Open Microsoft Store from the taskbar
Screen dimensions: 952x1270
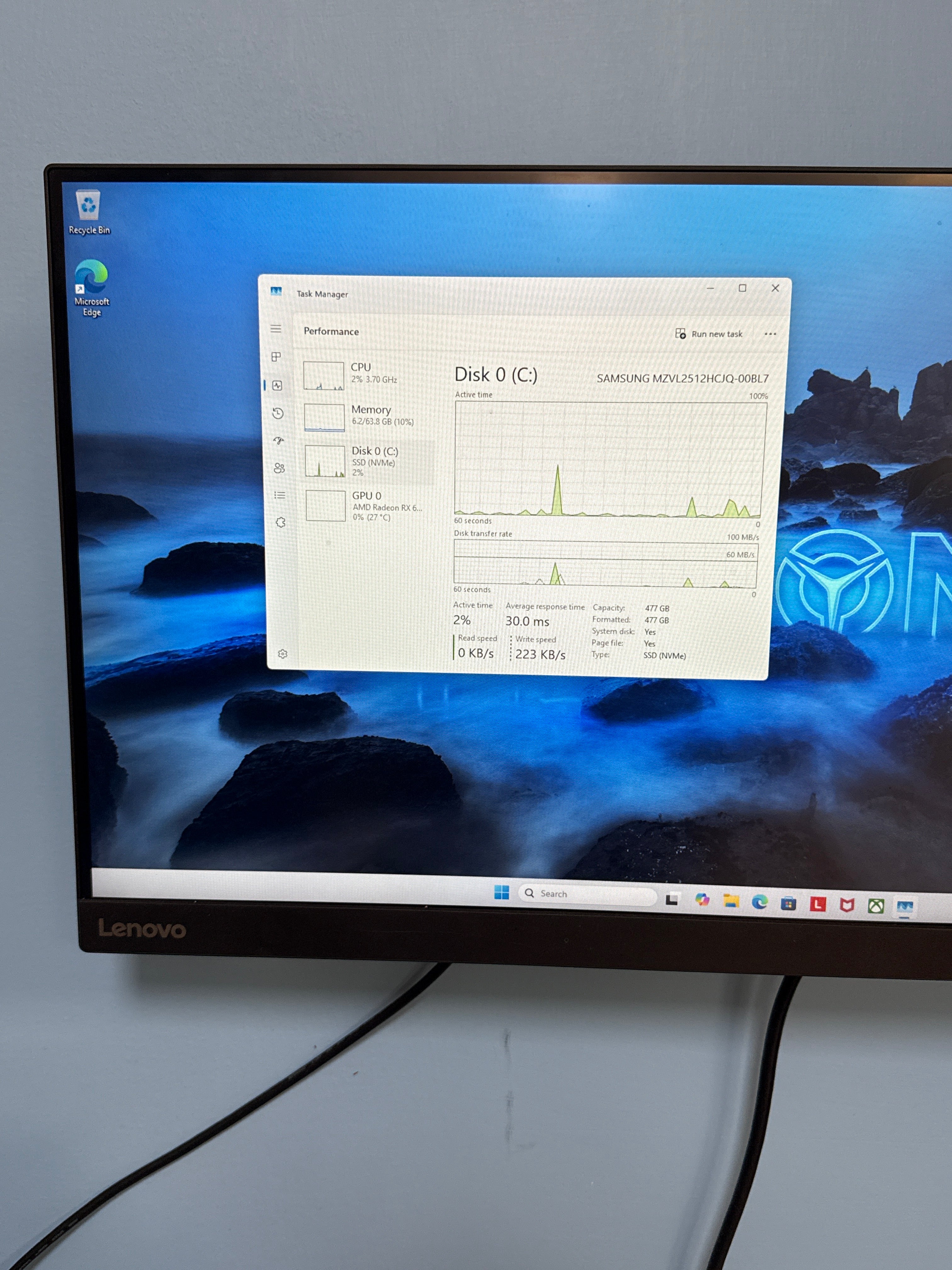789,904
